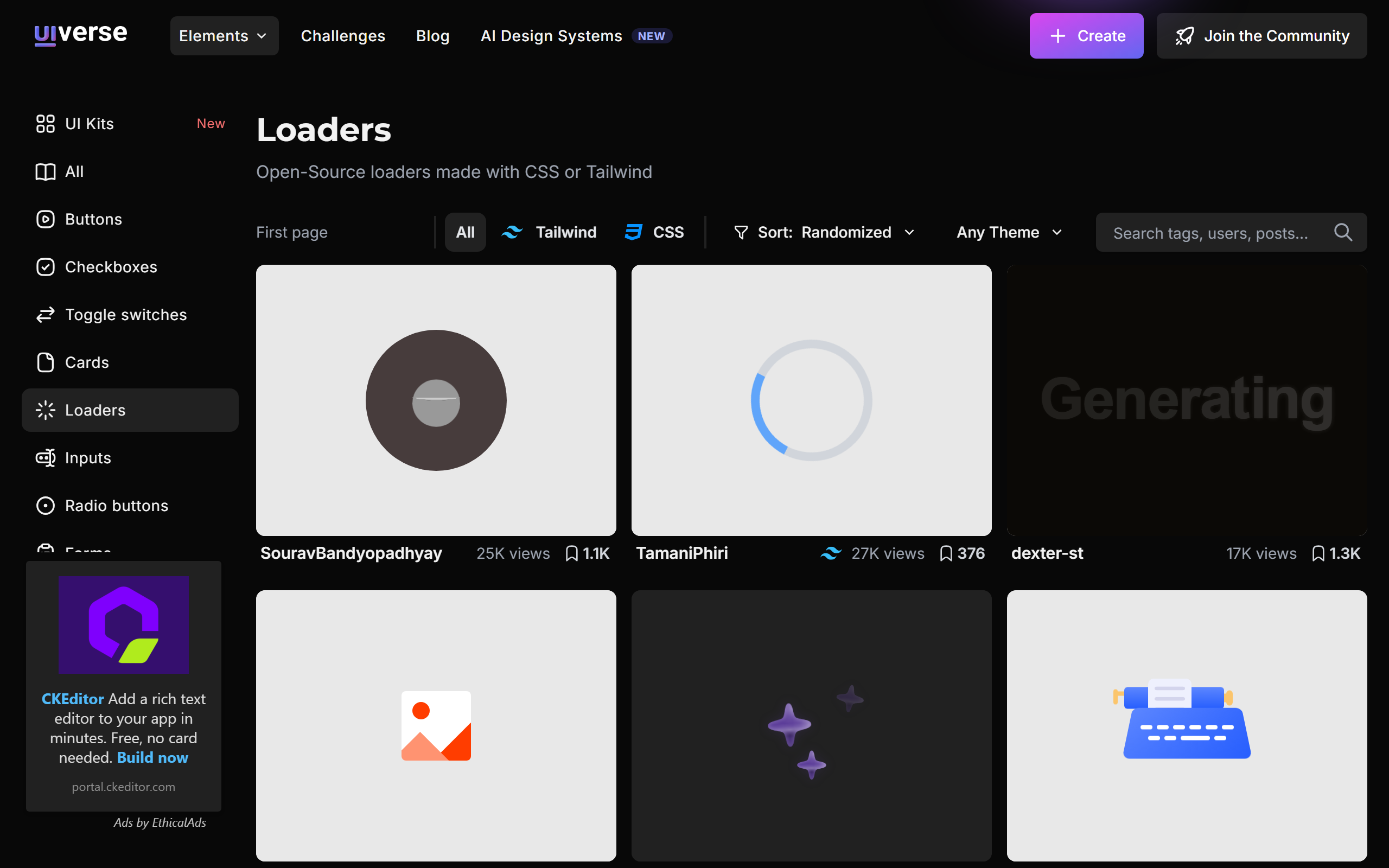Open SouravBandyopadhyay's profile link
Viewport: 1389px width, 868px height.
(351, 553)
